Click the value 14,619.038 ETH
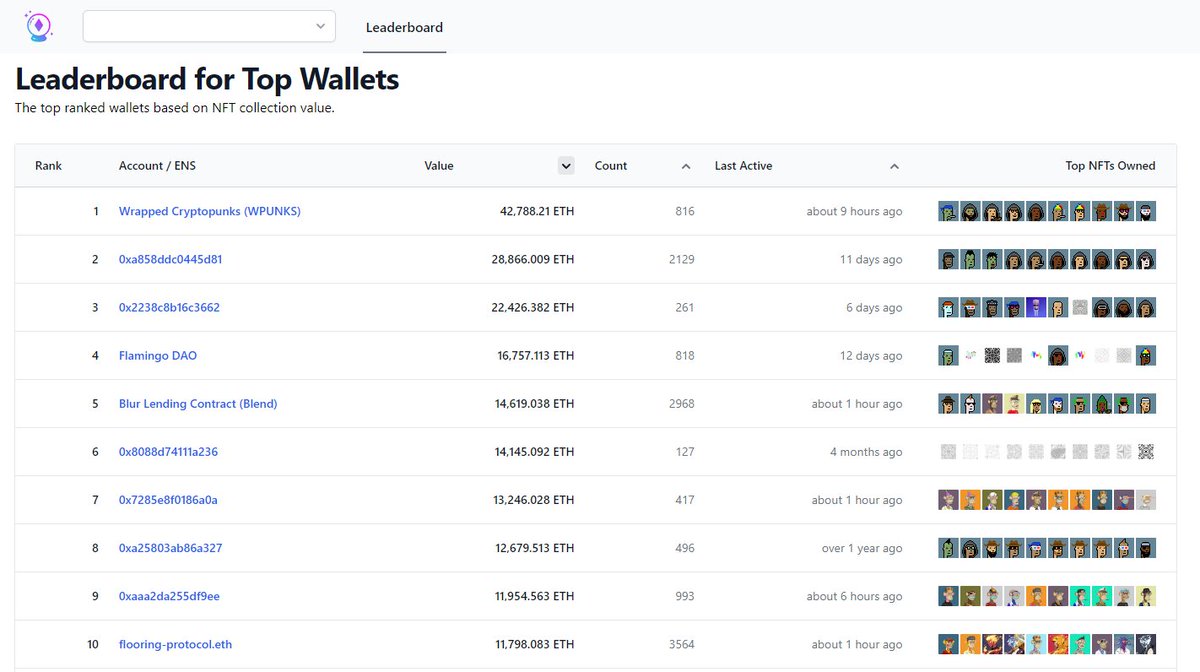Image resolution: width=1200 pixels, height=672 pixels. (x=534, y=404)
